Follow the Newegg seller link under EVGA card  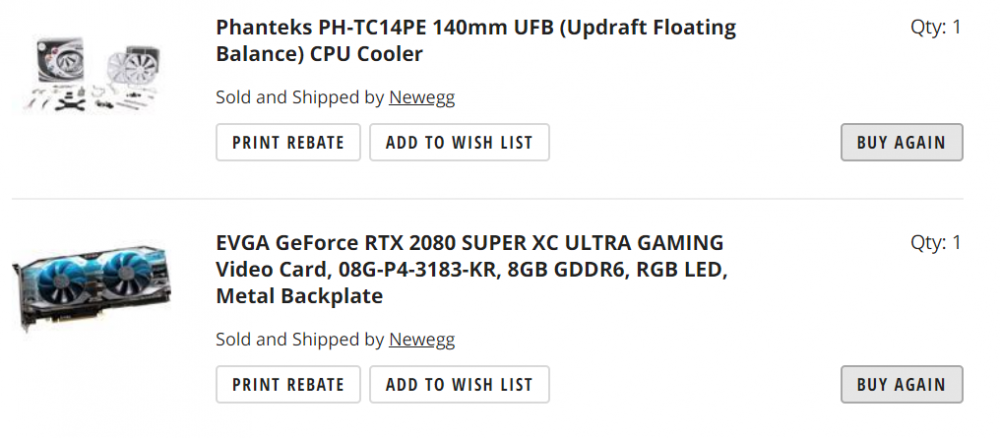pyautogui.click(x=421, y=340)
